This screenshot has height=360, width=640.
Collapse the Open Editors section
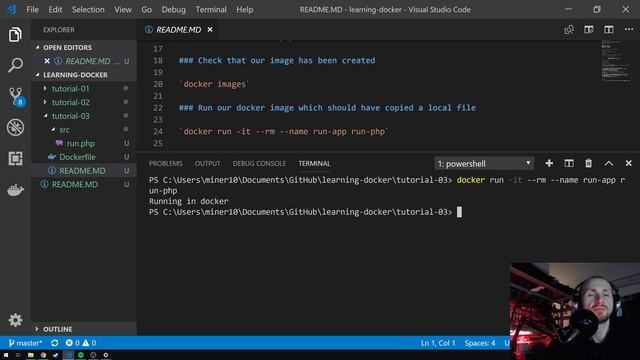(84, 48)
